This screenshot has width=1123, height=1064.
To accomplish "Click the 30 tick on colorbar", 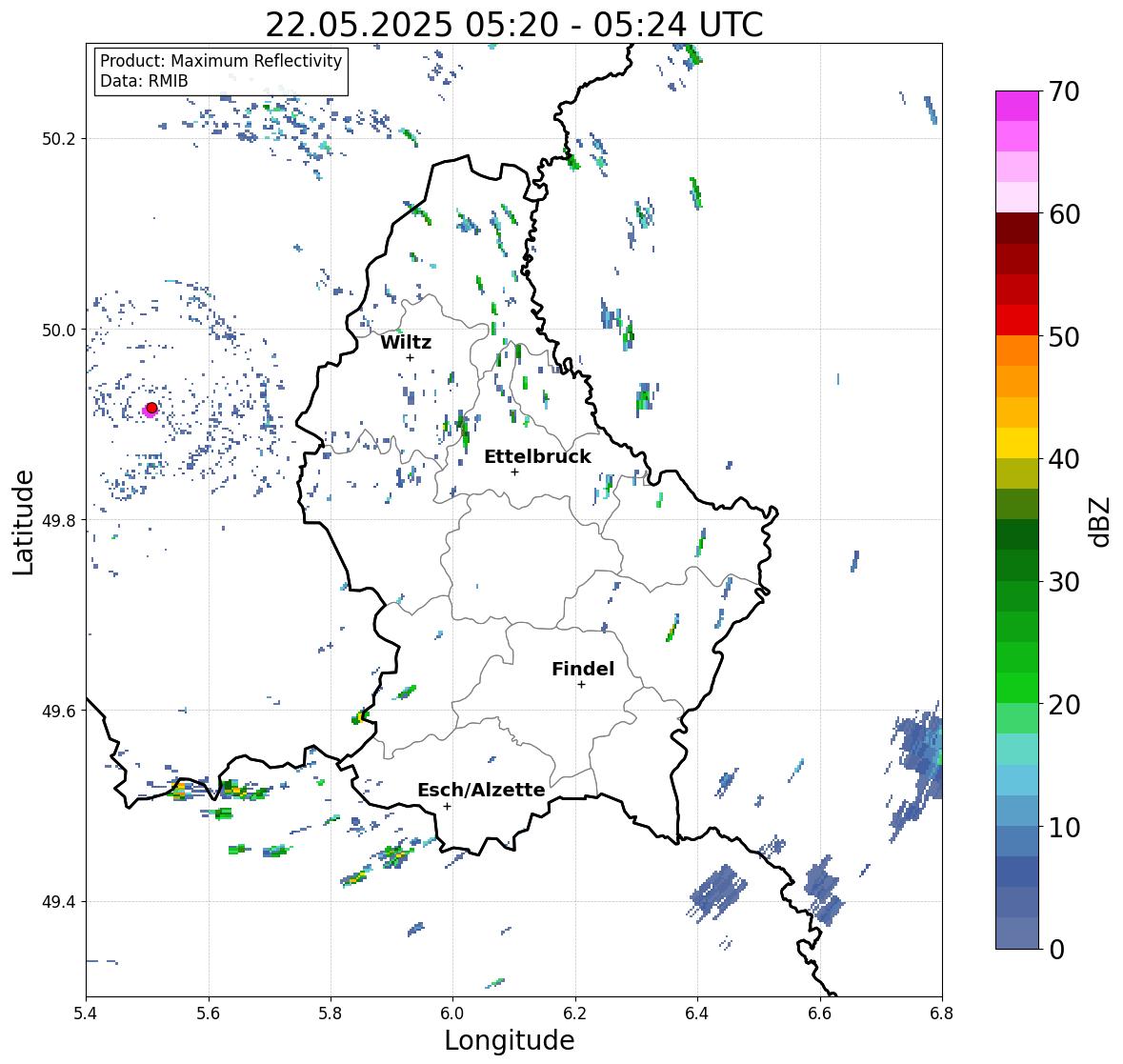I will [1064, 582].
